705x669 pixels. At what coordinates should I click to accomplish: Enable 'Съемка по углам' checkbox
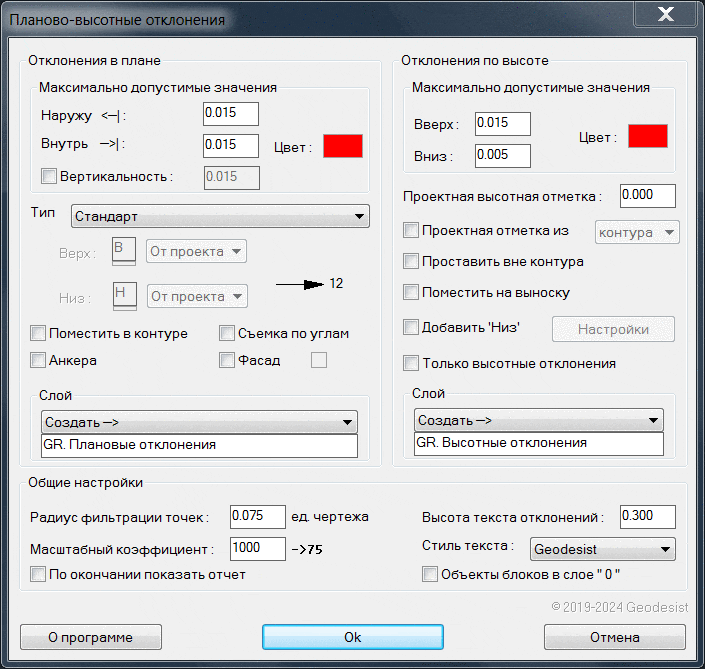(226, 333)
